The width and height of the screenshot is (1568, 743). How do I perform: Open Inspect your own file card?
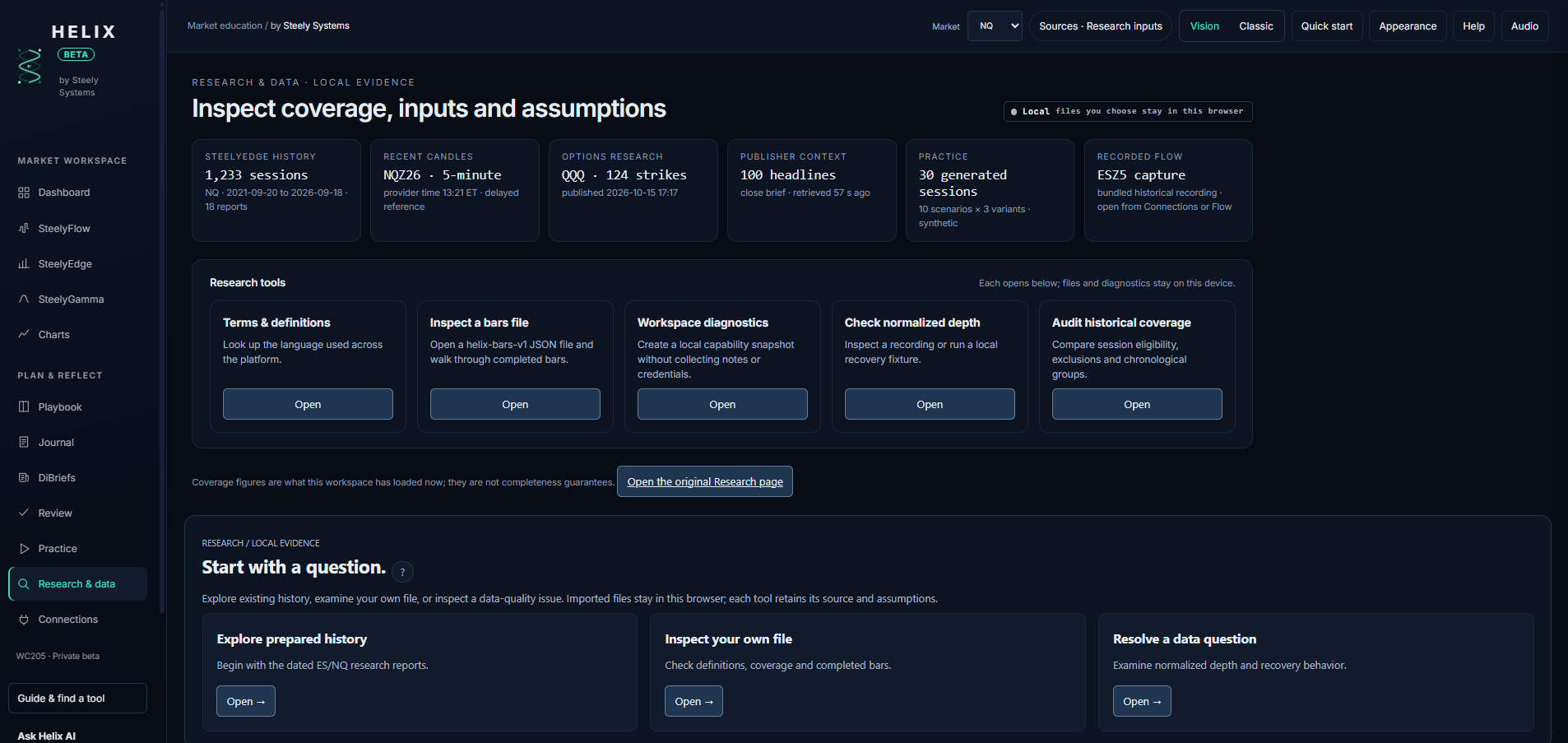point(694,701)
